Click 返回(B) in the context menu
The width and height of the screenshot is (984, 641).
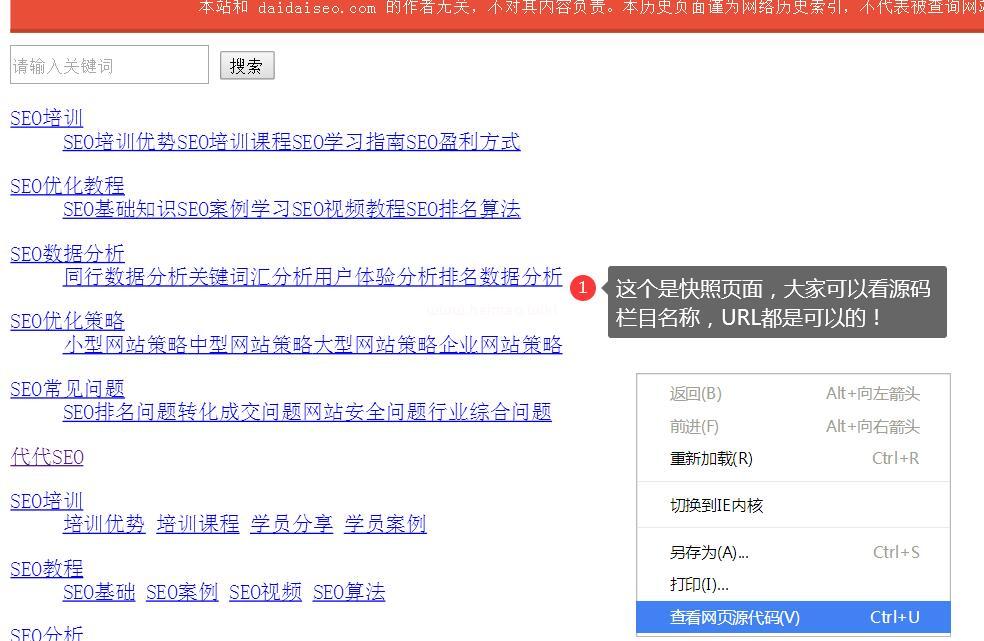coord(695,393)
